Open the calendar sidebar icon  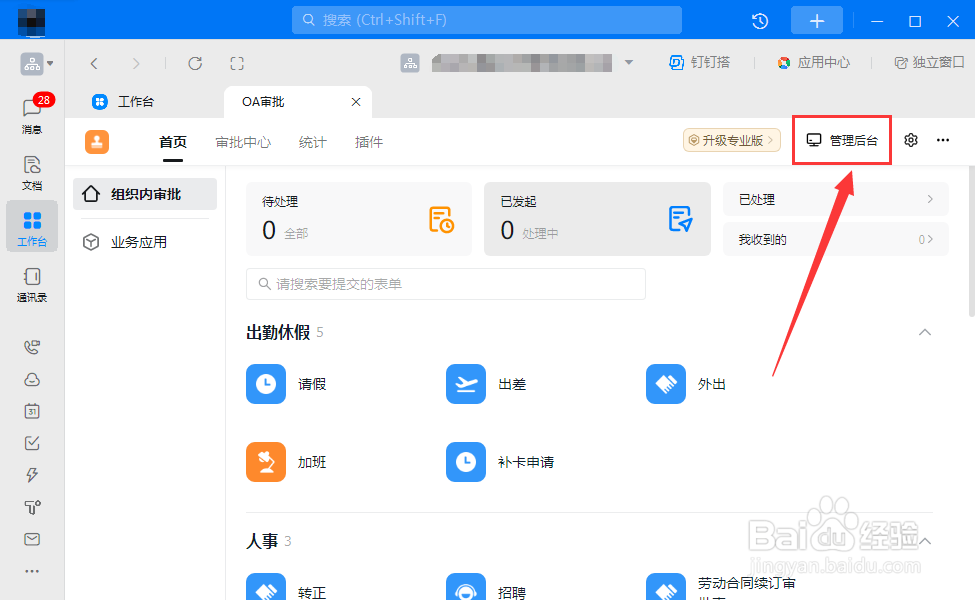32,411
